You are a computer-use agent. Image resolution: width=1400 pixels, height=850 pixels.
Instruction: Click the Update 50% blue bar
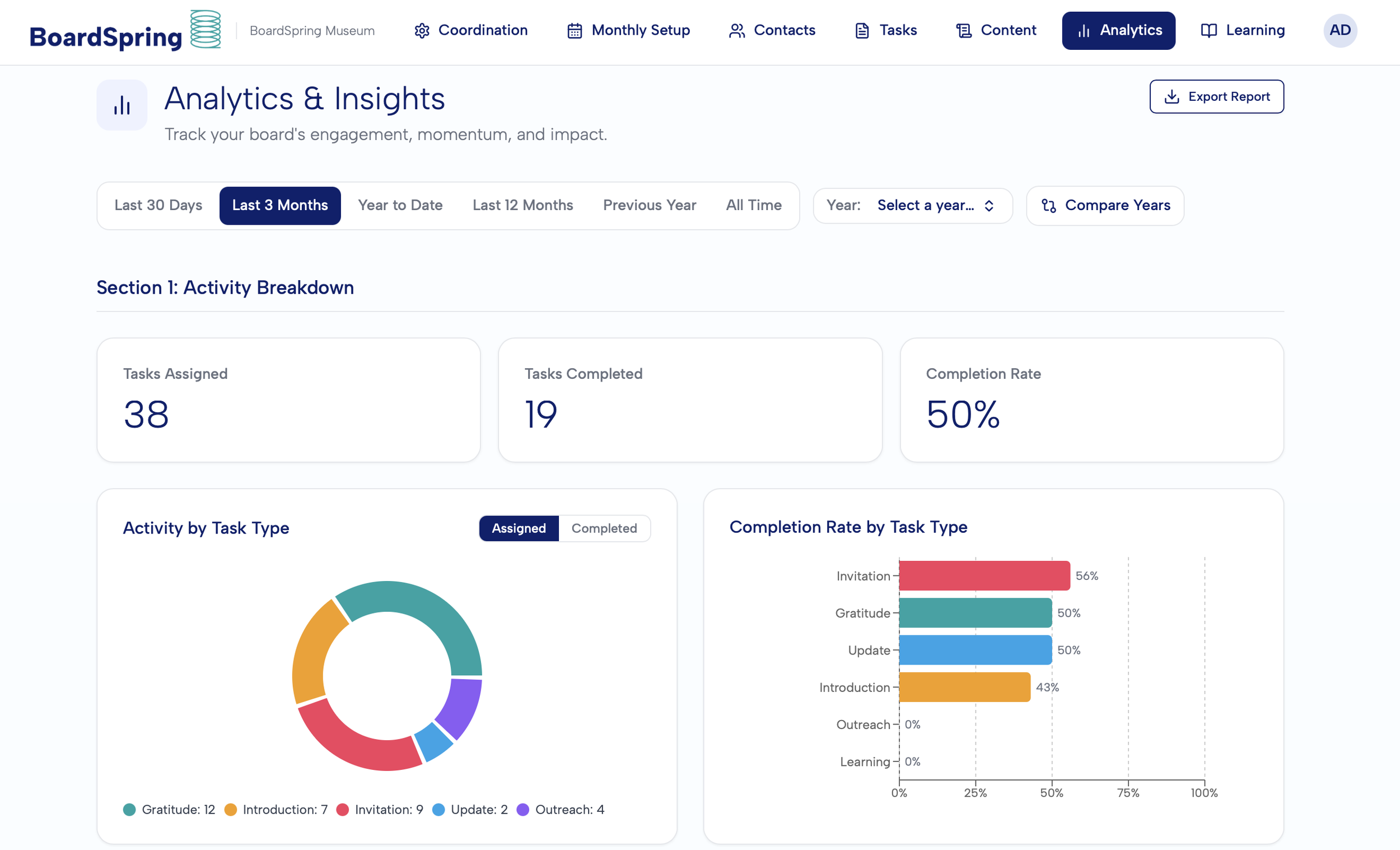(975, 650)
